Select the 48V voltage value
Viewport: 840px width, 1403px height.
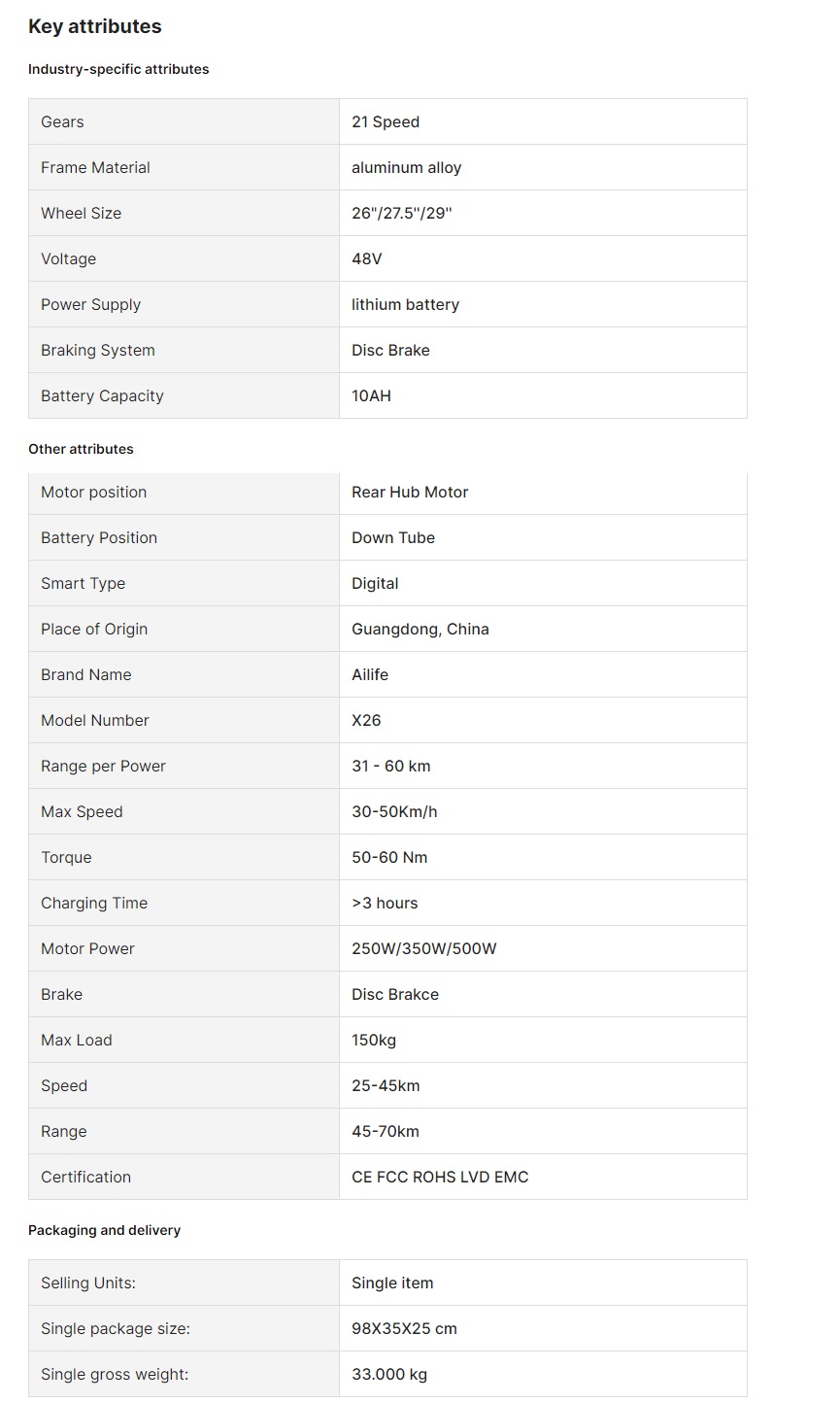[x=366, y=259]
